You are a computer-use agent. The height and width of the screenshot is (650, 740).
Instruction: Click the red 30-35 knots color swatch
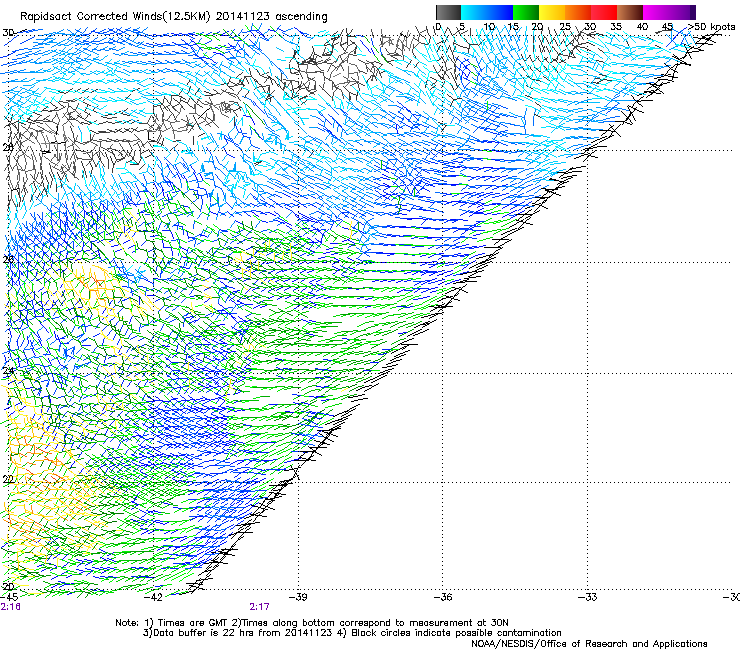[604, 12]
